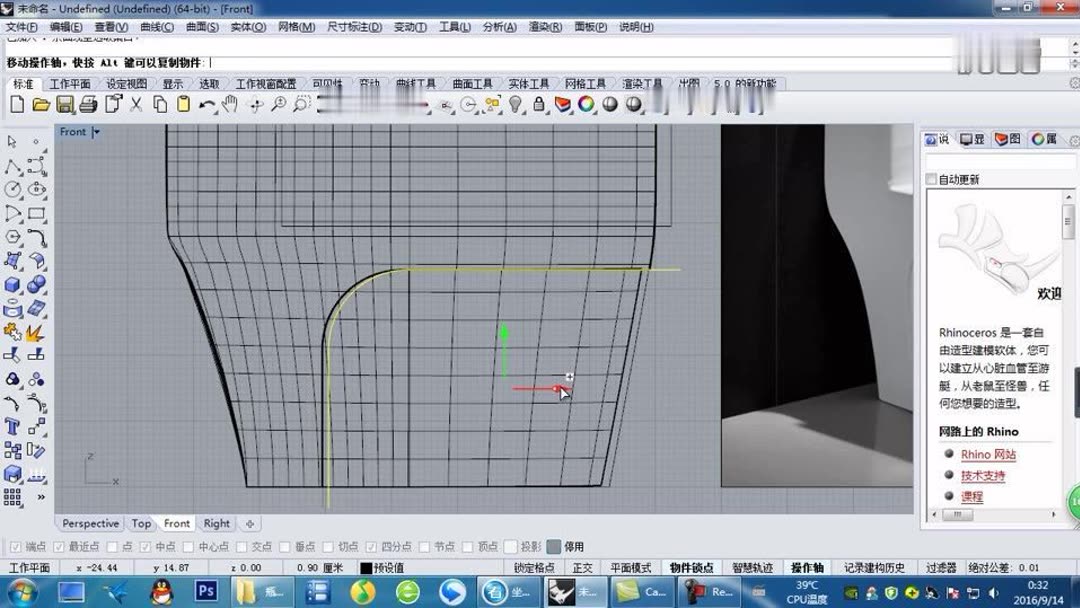Open the 预设值 layer dropdown in status bar
The image size is (1080, 608).
pos(389,568)
